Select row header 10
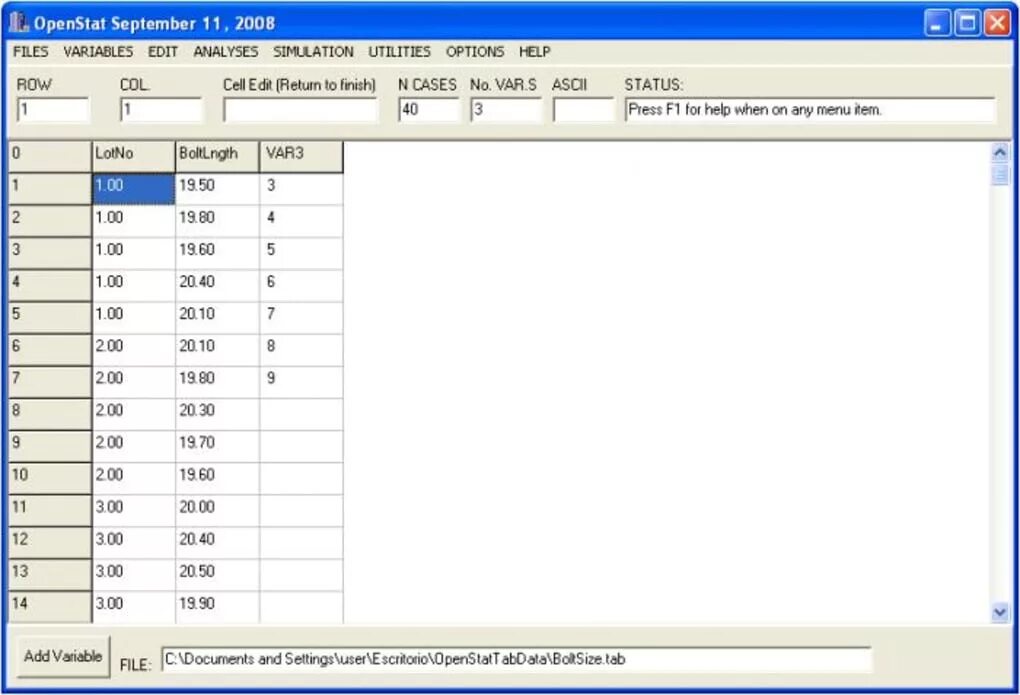This screenshot has width=1020, height=695. click(x=50, y=478)
